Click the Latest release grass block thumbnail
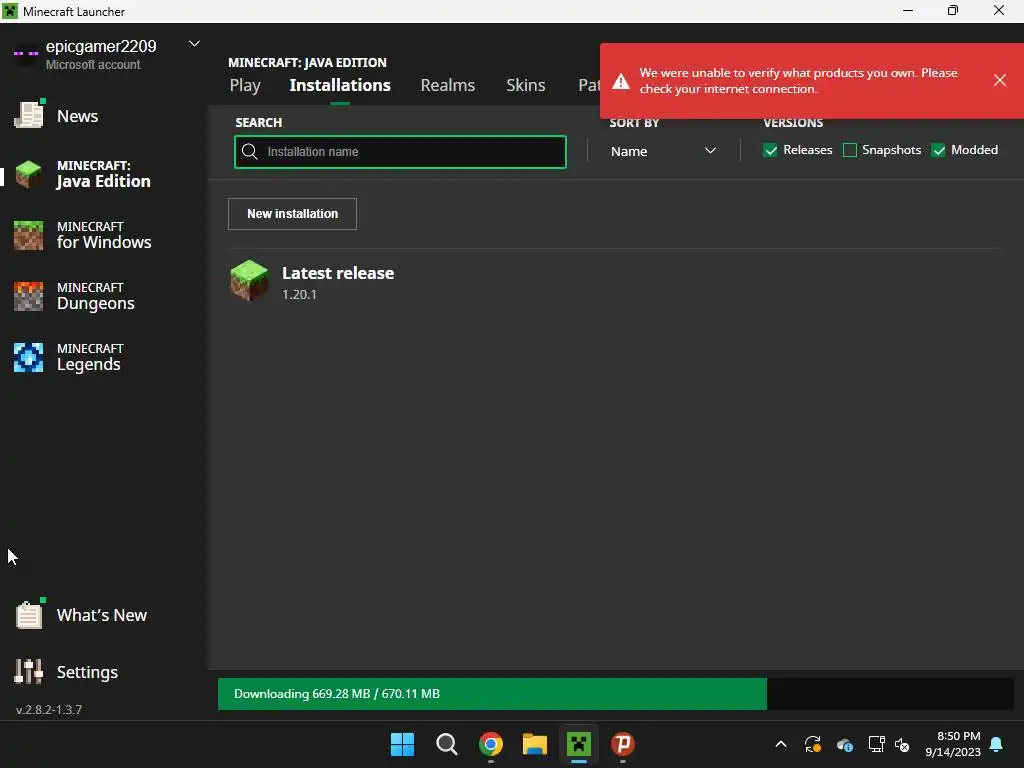Screen dimensions: 1024x768 click(x=249, y=280)
